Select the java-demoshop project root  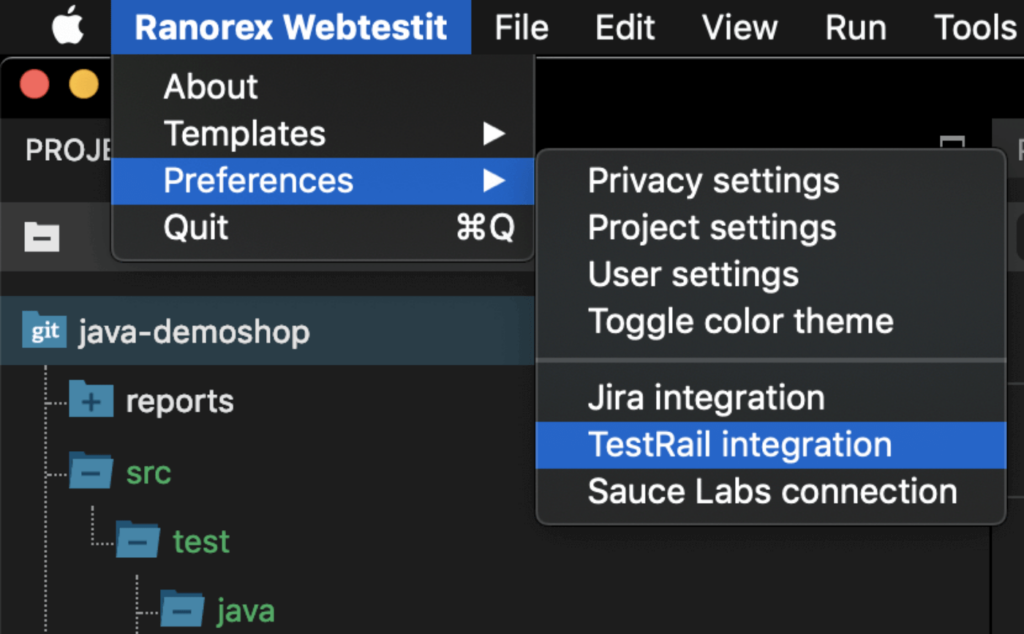(x=194, y=332)
